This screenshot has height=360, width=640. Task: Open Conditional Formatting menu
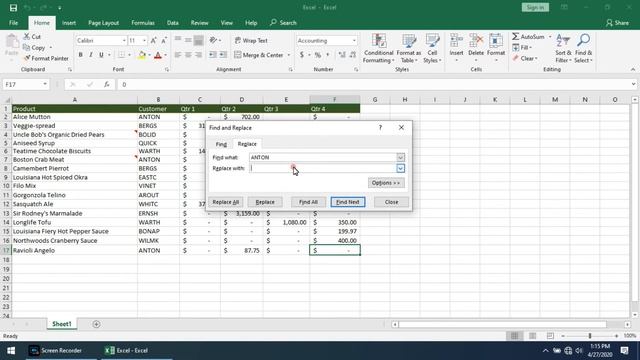click(378, 48)
